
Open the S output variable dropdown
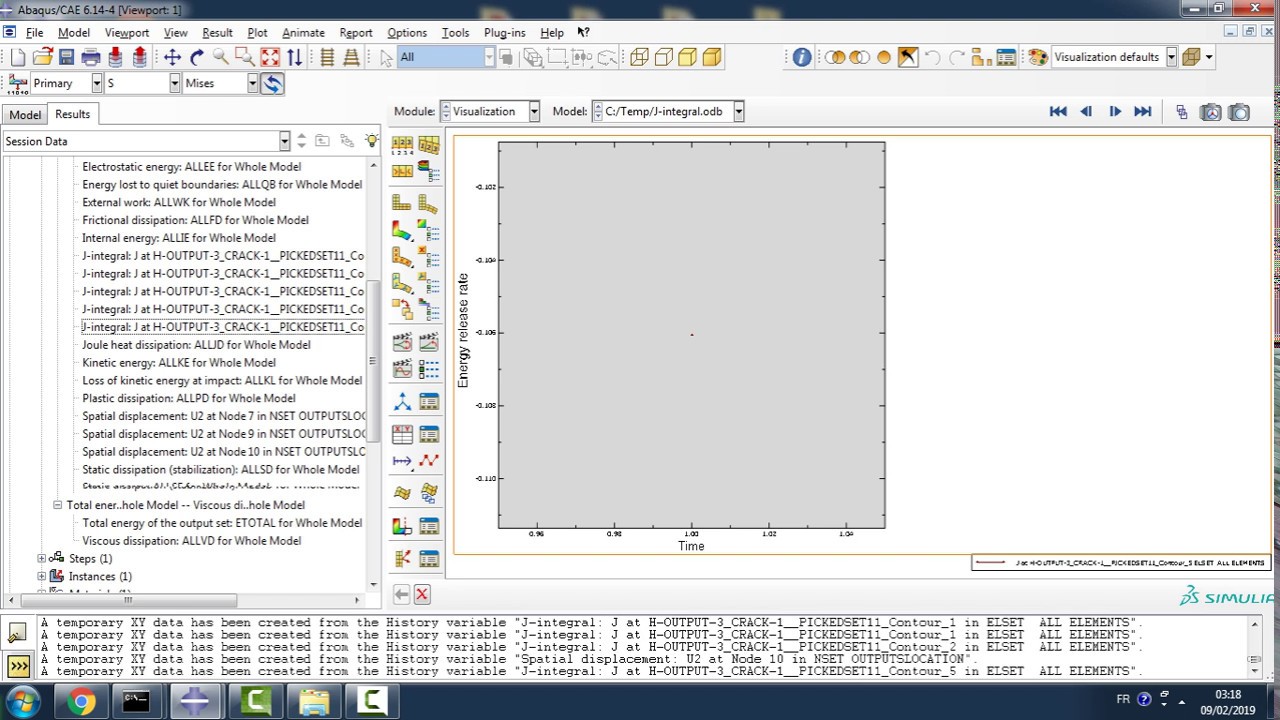tap(175, 83)
